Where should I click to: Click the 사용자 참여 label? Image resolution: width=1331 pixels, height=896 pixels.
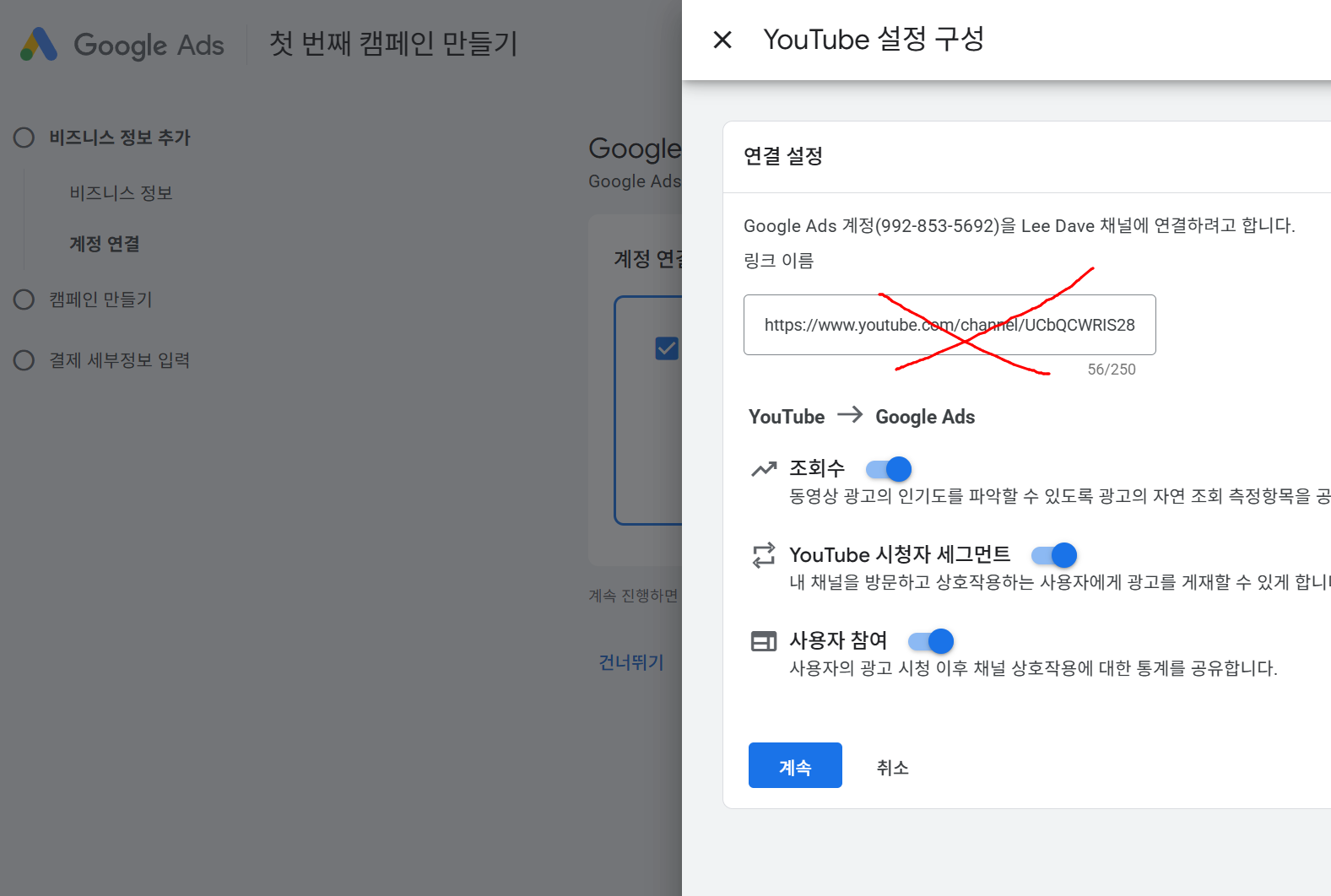(838, 640)
